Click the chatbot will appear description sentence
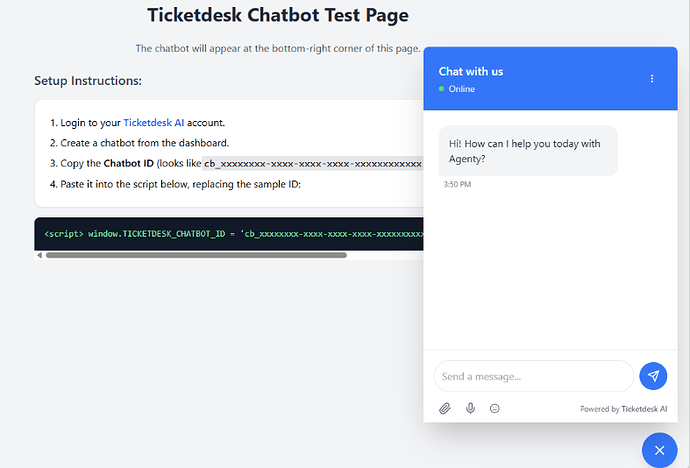Viewport: 690px width, 468px height. coord(278,48)
